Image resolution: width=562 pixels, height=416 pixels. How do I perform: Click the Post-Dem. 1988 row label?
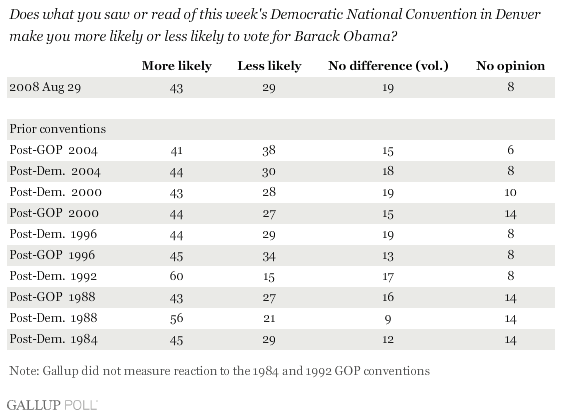click(x=53, y=318)
